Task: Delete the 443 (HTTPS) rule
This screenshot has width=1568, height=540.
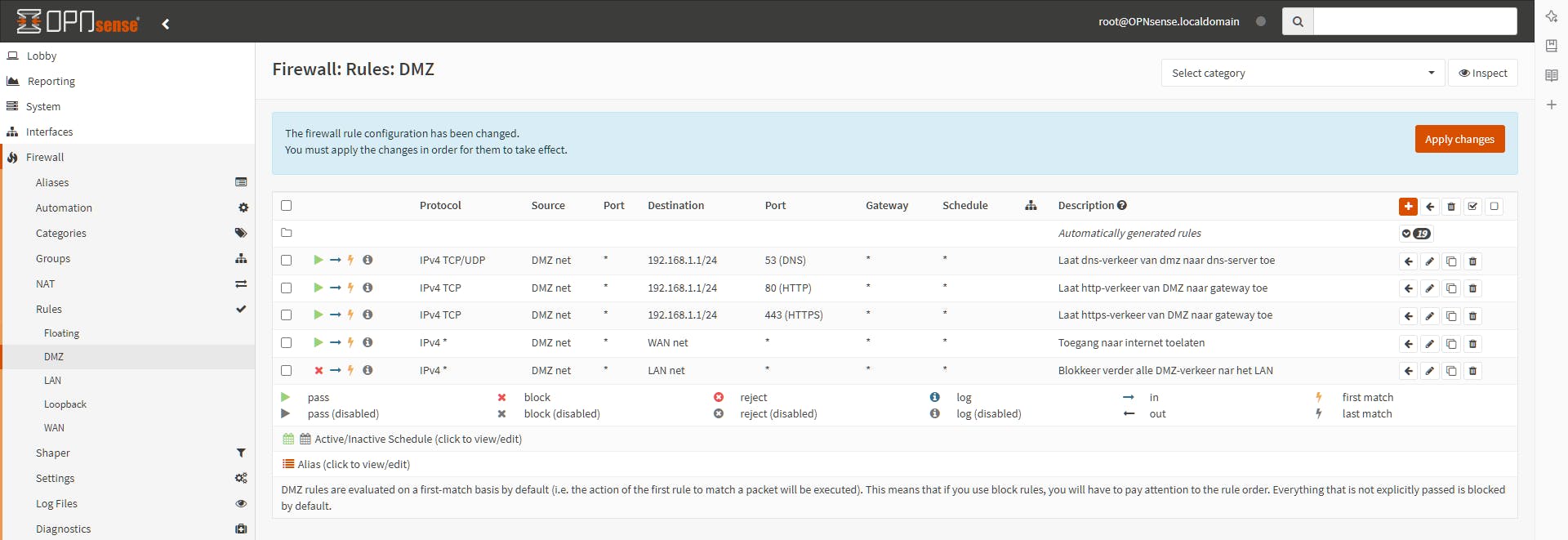Action: tap(1472, 316)
